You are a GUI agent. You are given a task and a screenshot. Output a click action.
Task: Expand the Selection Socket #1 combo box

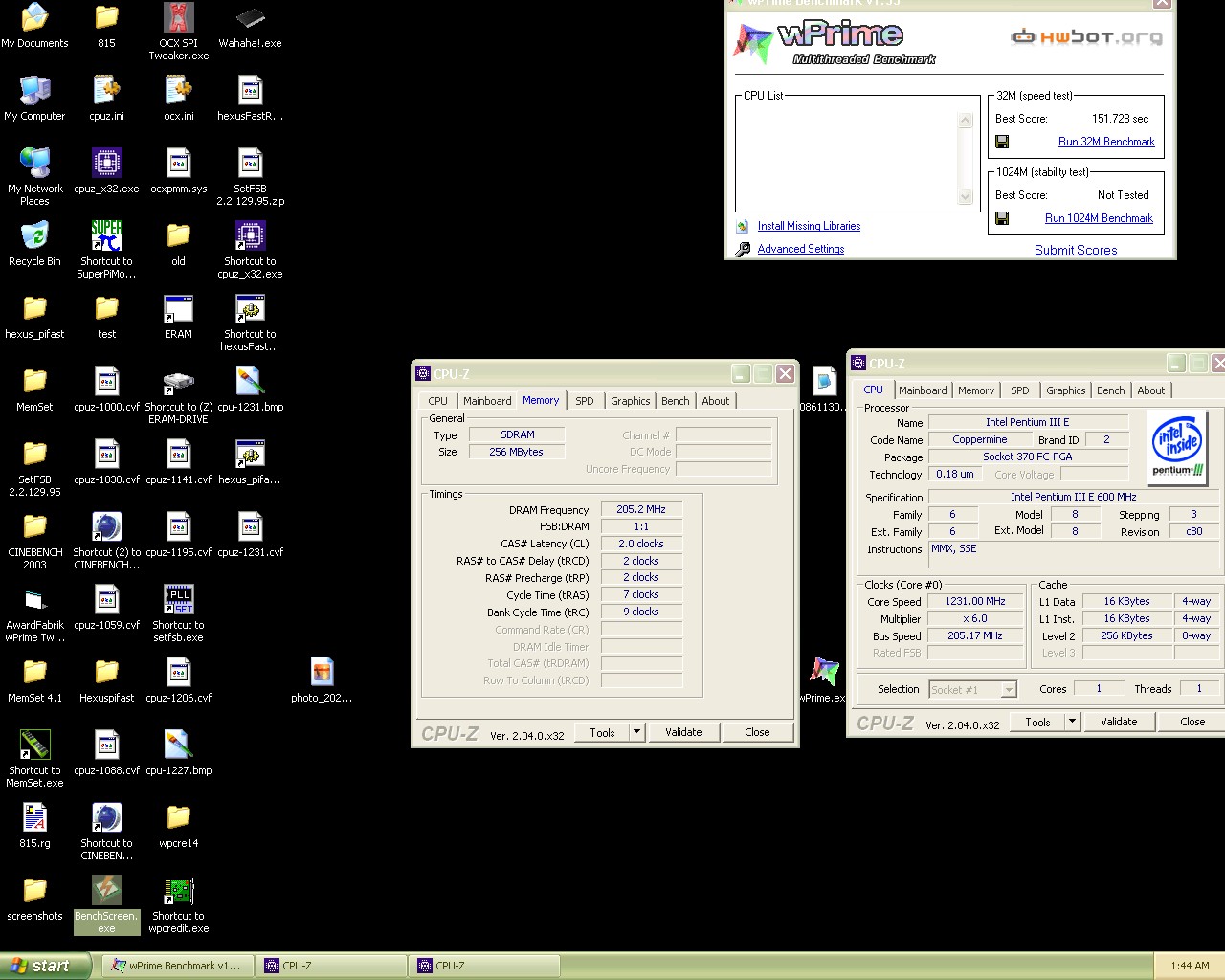tap(1008, 689)
